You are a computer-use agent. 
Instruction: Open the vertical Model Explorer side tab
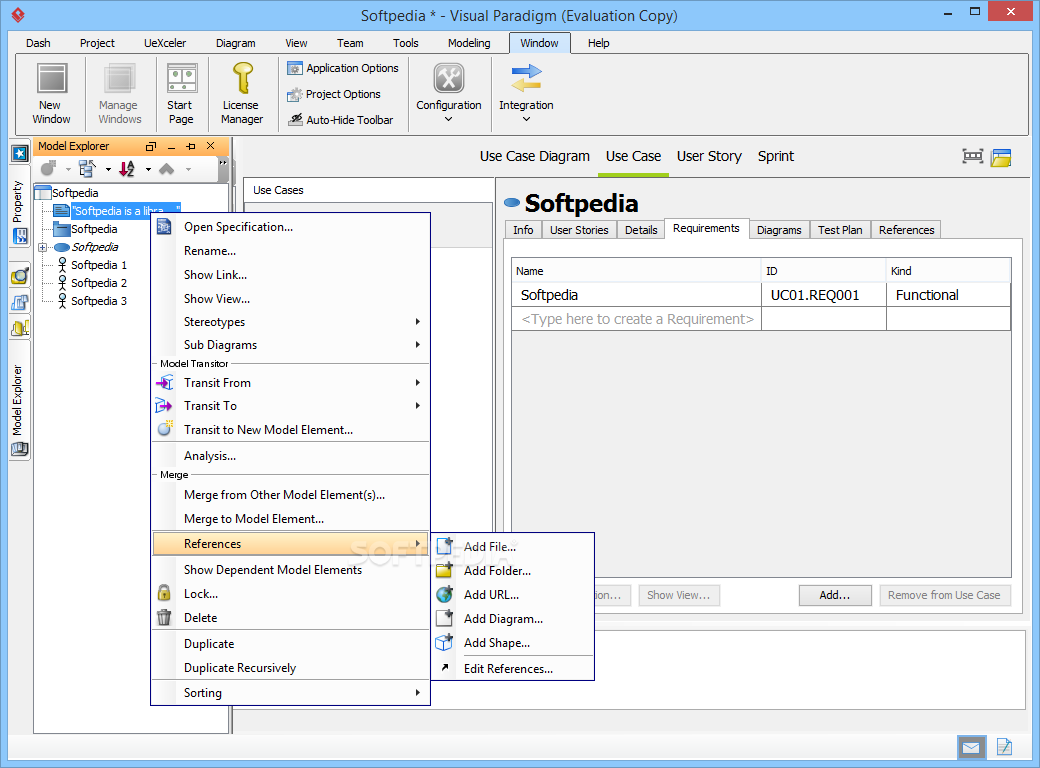[x=19, y=400]
